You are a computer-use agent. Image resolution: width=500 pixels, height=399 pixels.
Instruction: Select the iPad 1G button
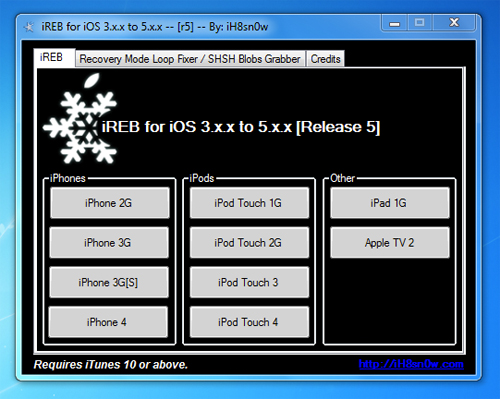click(390, 203)
